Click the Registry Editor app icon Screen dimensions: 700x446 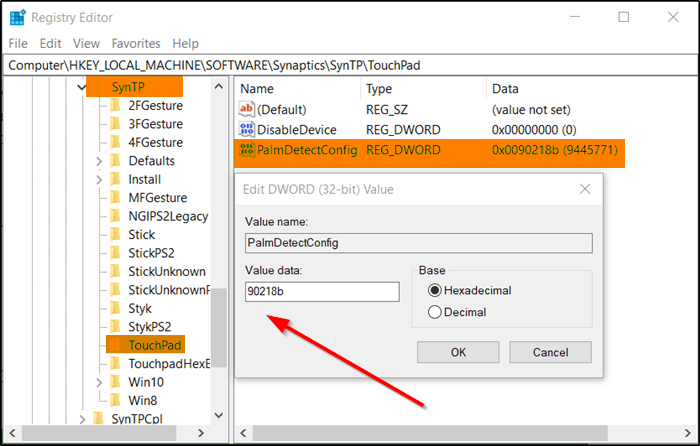pos(17,17)
